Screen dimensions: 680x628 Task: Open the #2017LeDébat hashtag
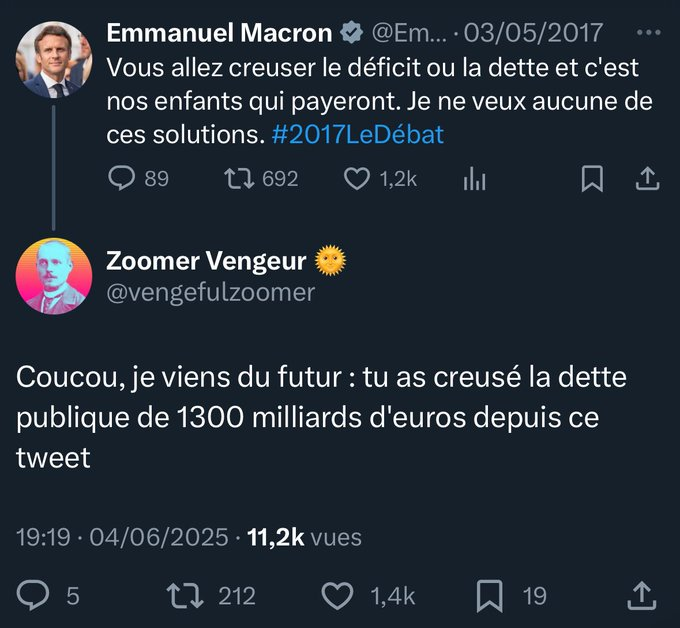[357, 134]
